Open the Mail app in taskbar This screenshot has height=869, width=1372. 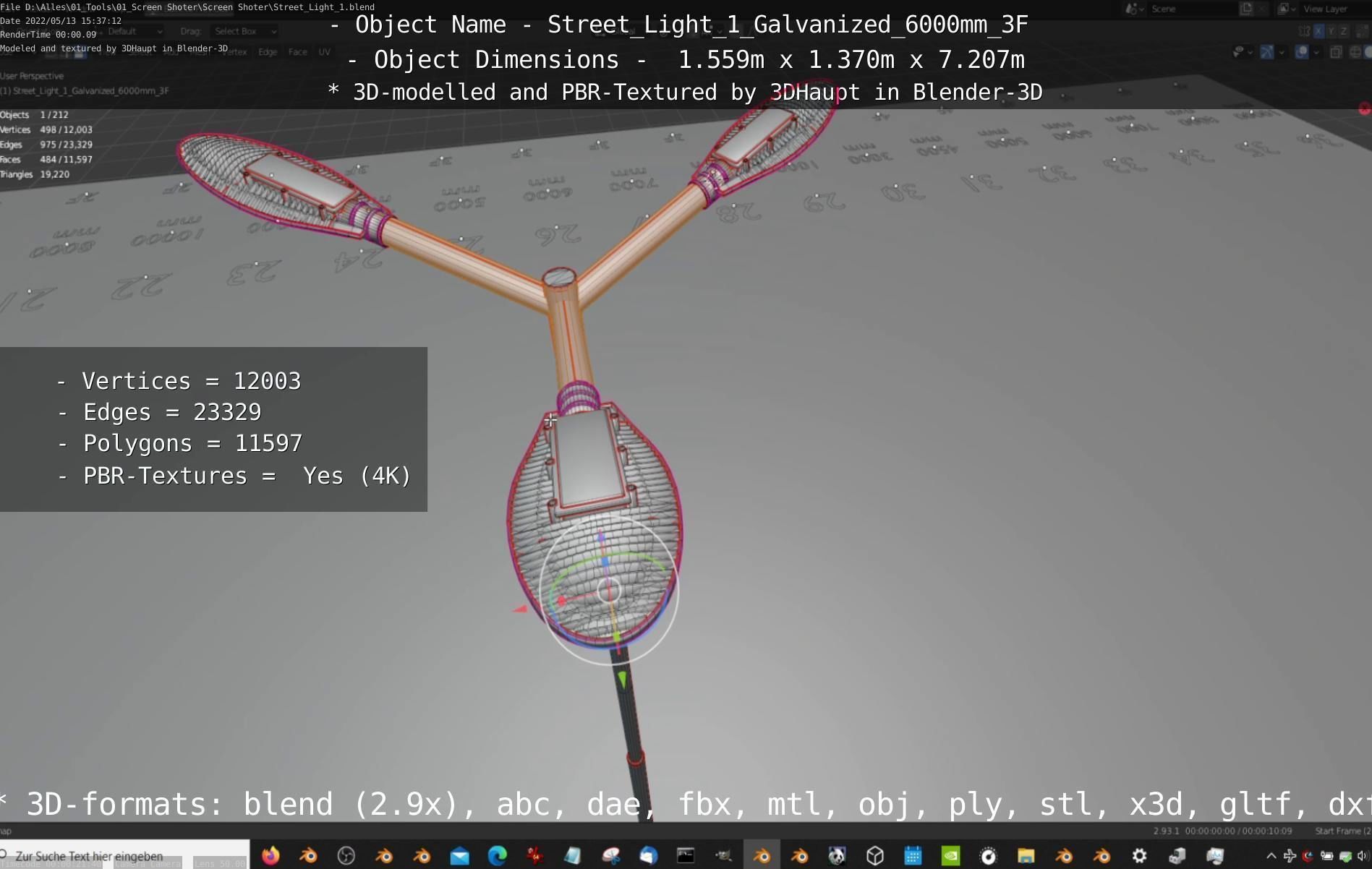[459, 857]
